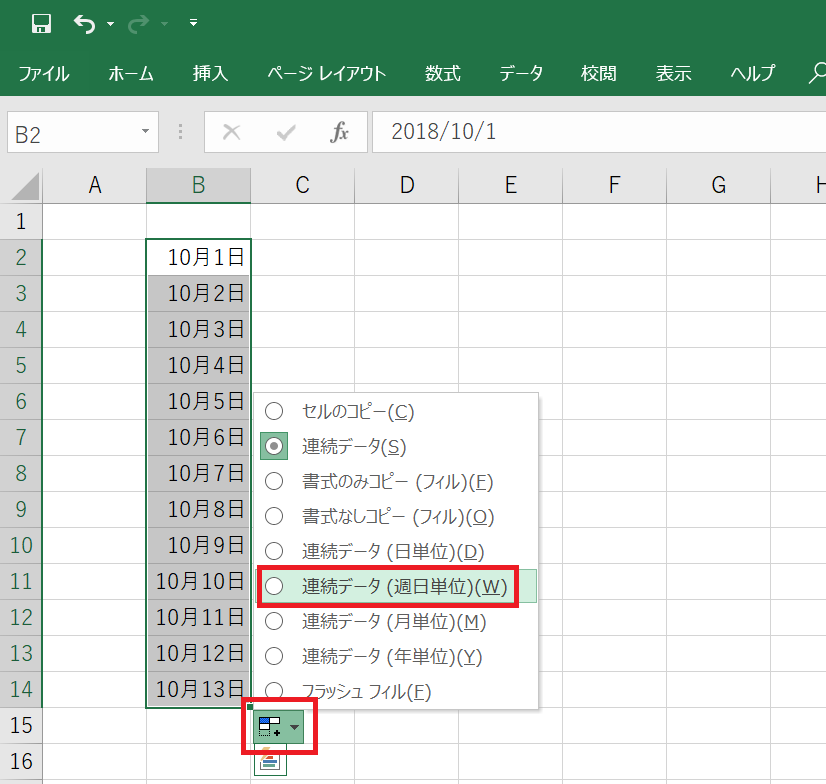The image size is (826, 784).
Task: Click the row 15 header
Action: coord(21,725)
